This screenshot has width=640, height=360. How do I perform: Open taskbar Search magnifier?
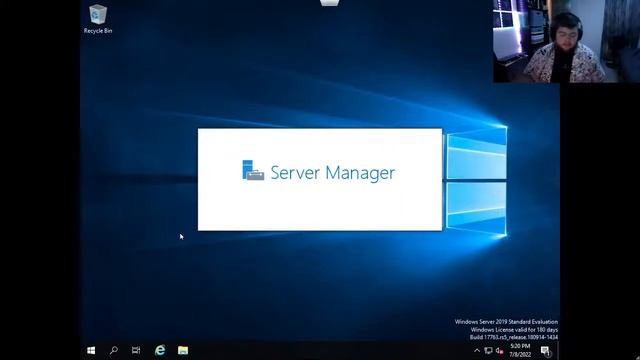coord(114,350)
